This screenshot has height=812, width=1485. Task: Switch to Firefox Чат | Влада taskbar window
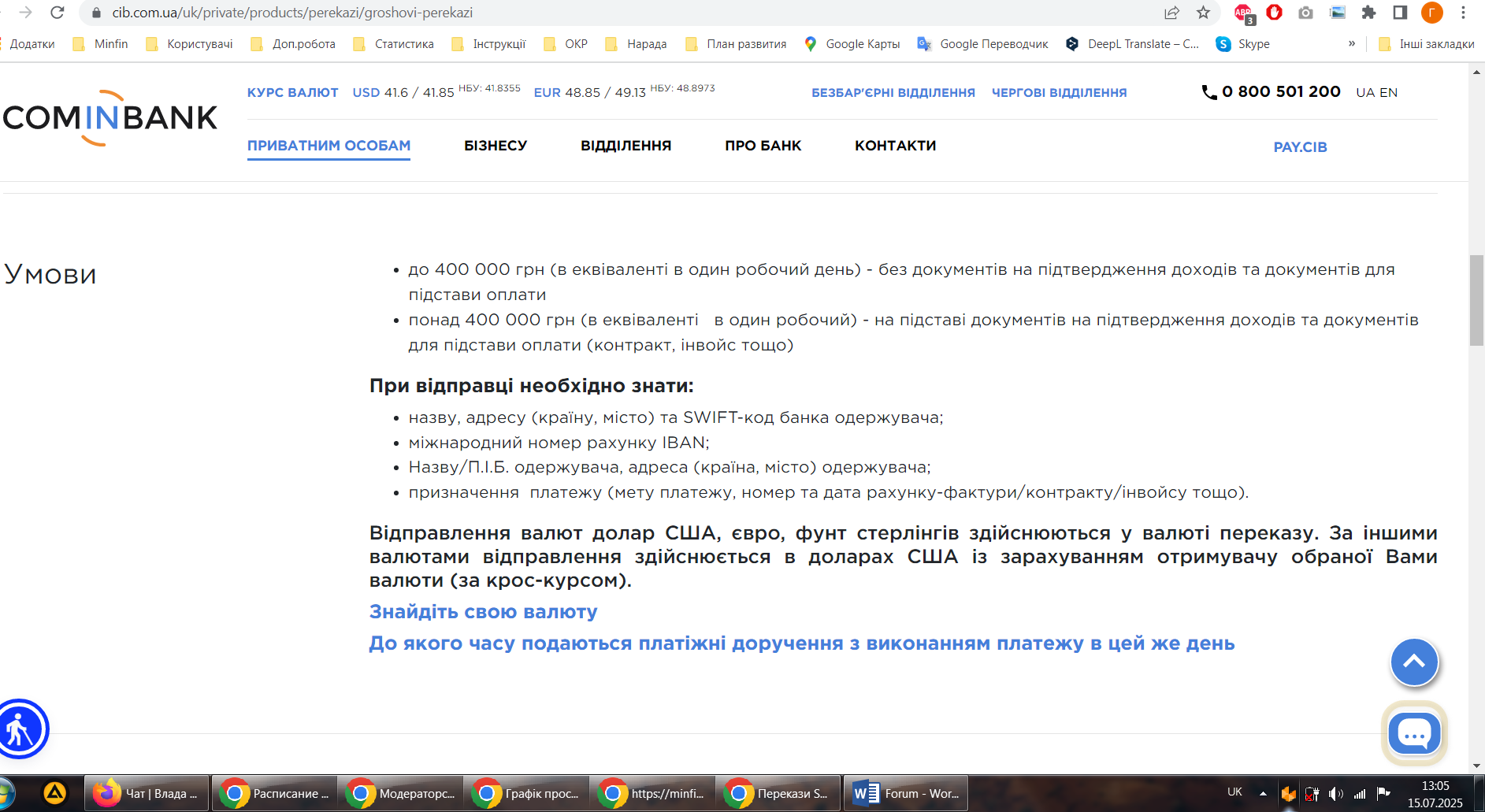147,793
